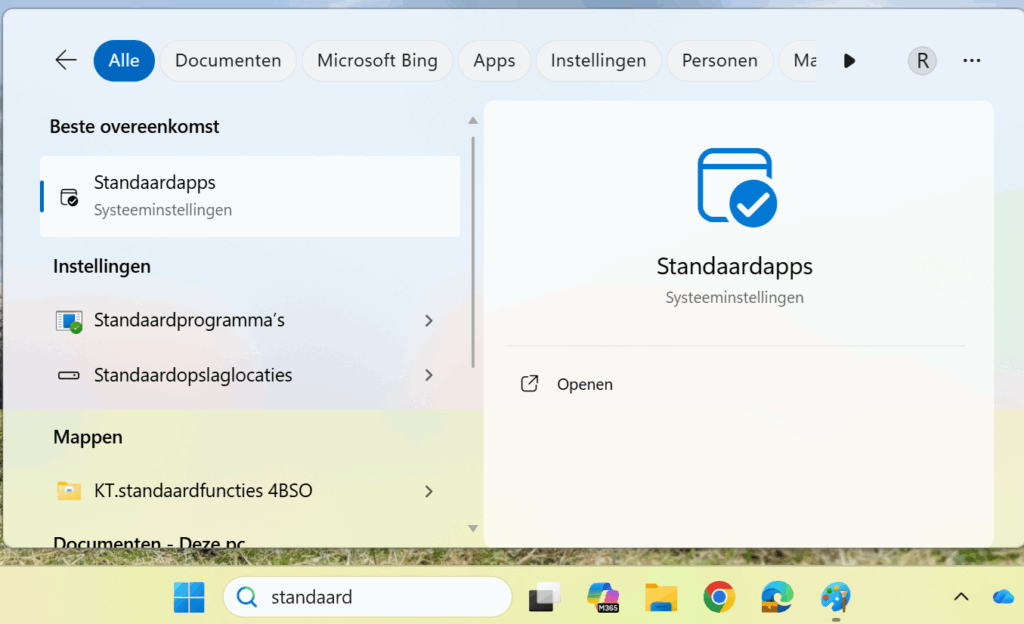This screenshot has height=624, width=1024.
Task: Click the taskbar search field containing standaard
Action: [368, 597]
